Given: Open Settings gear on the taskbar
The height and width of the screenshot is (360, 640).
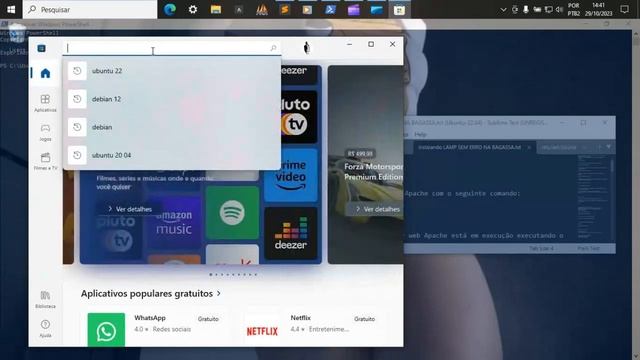Looking at the screenshot, I should pos(193,9).
